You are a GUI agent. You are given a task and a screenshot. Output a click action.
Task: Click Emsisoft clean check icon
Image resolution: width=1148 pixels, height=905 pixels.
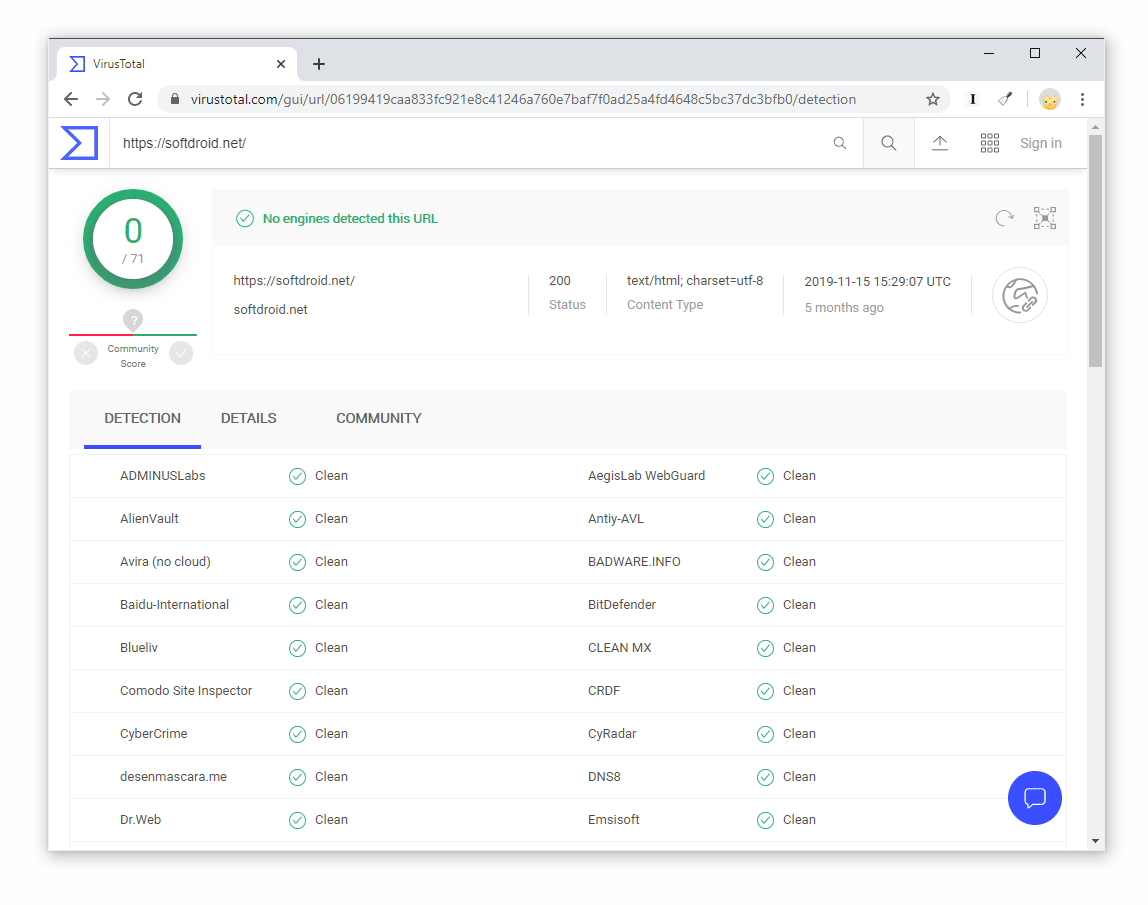[765, 821]
